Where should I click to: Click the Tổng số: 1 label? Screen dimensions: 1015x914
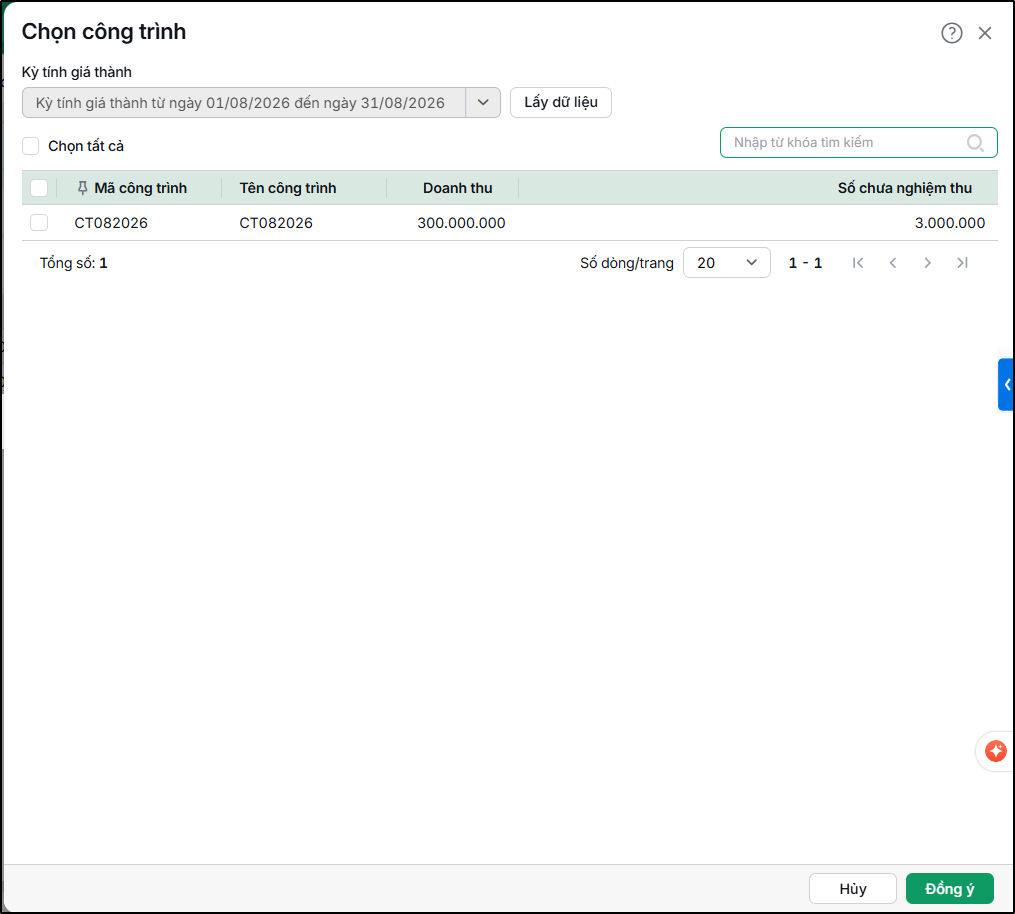pos(74,263)
